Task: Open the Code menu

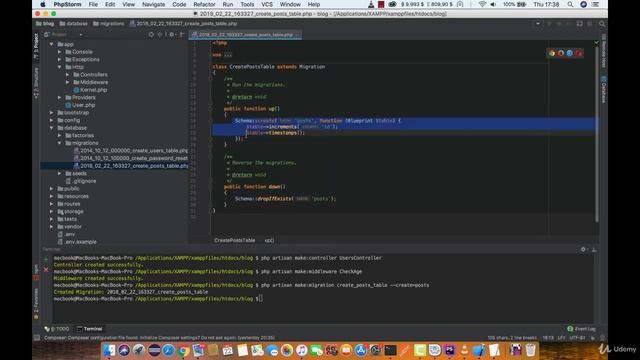Action: 179,4
